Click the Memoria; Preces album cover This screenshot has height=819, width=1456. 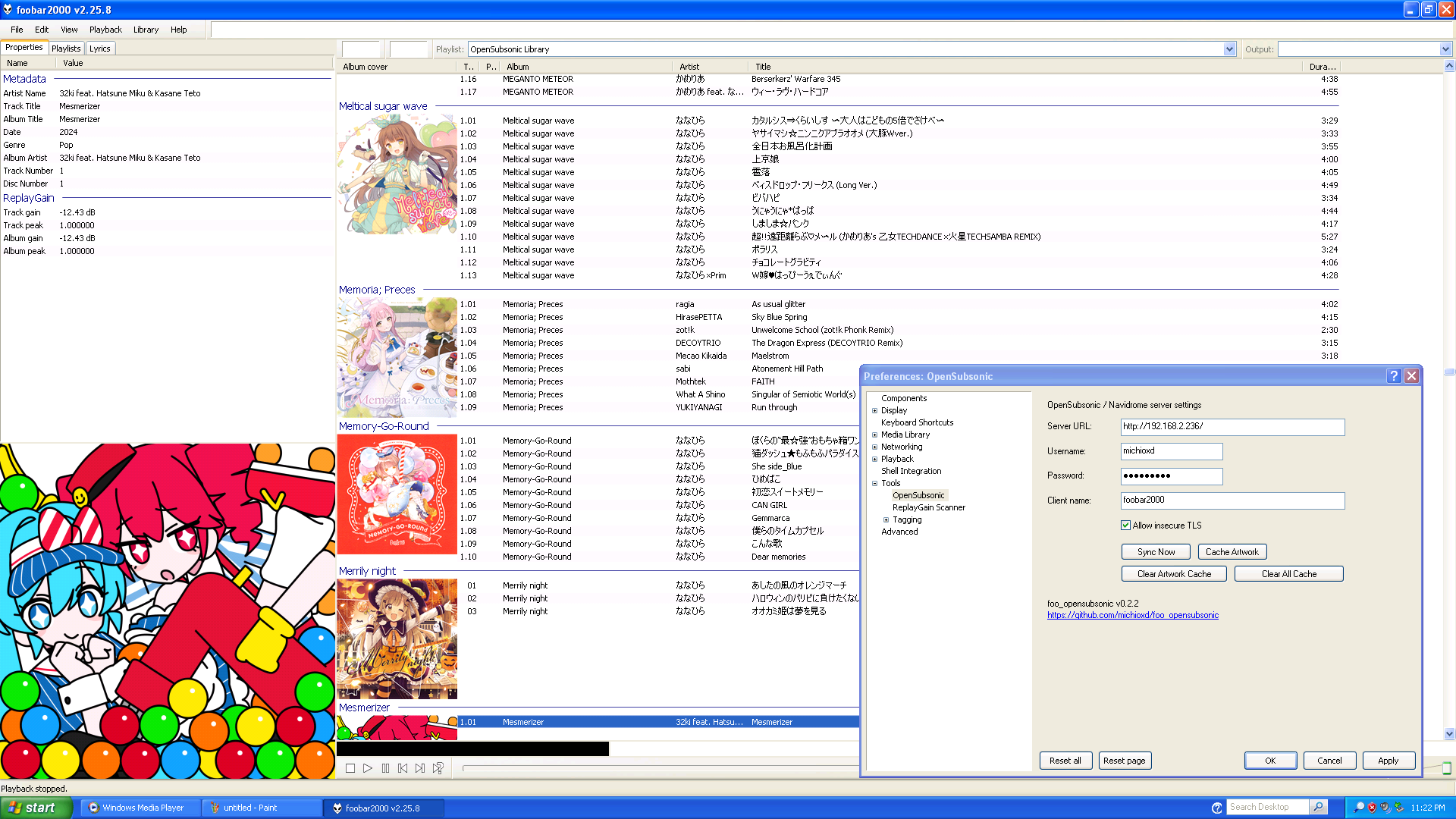[x=397, y=357]
